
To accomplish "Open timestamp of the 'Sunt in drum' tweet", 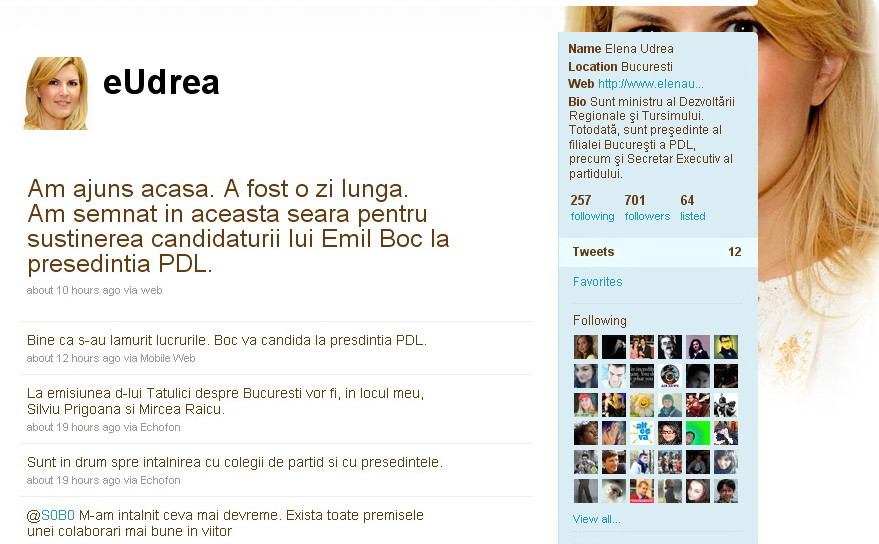I will (73, 481).
